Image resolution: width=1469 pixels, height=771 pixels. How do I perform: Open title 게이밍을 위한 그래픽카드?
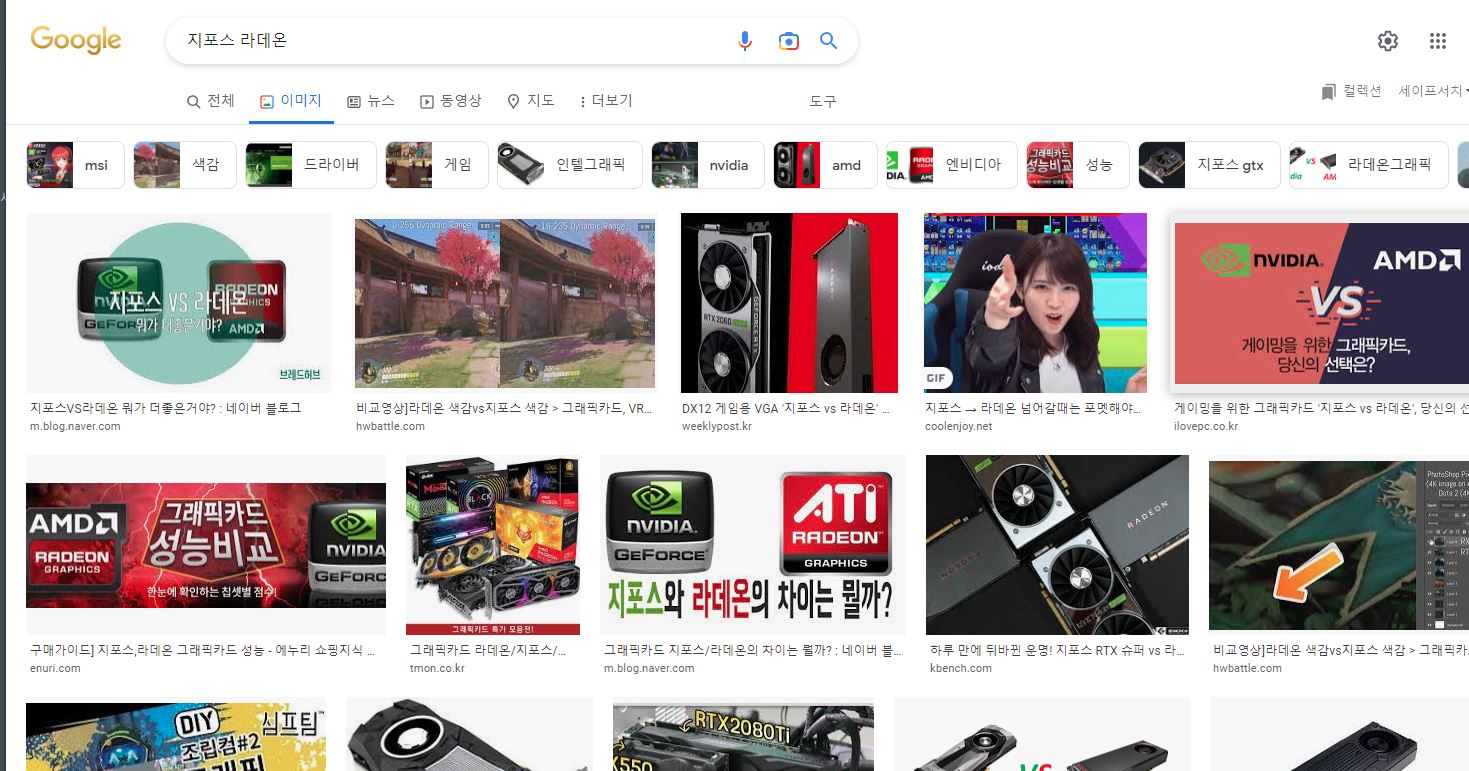(x=1321, y=408)
